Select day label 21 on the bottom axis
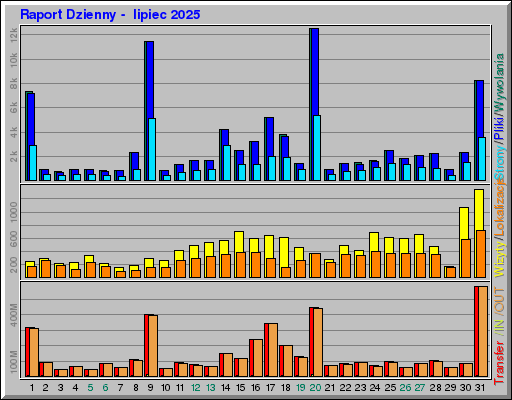 tap(330, 388)
